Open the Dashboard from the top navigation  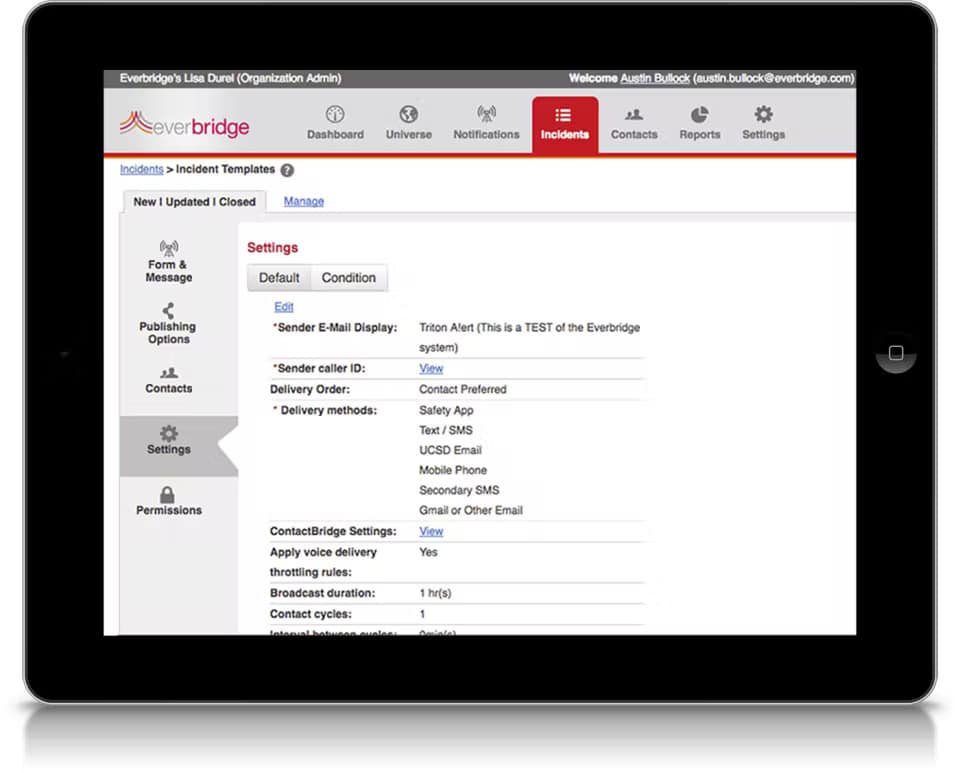pyautogui.click(x=335, y=122)
